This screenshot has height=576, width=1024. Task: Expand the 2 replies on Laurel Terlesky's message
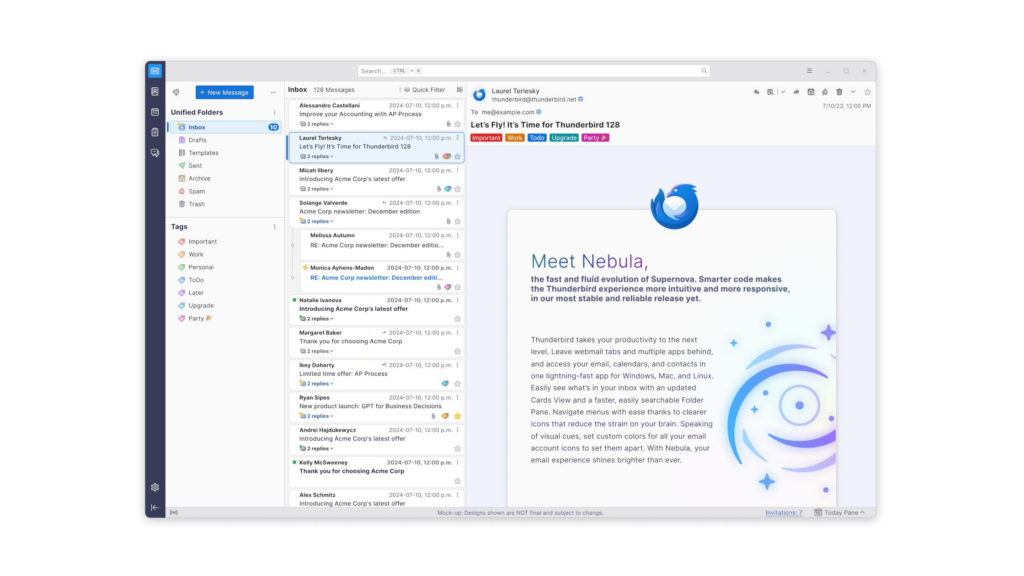[317, 157]
